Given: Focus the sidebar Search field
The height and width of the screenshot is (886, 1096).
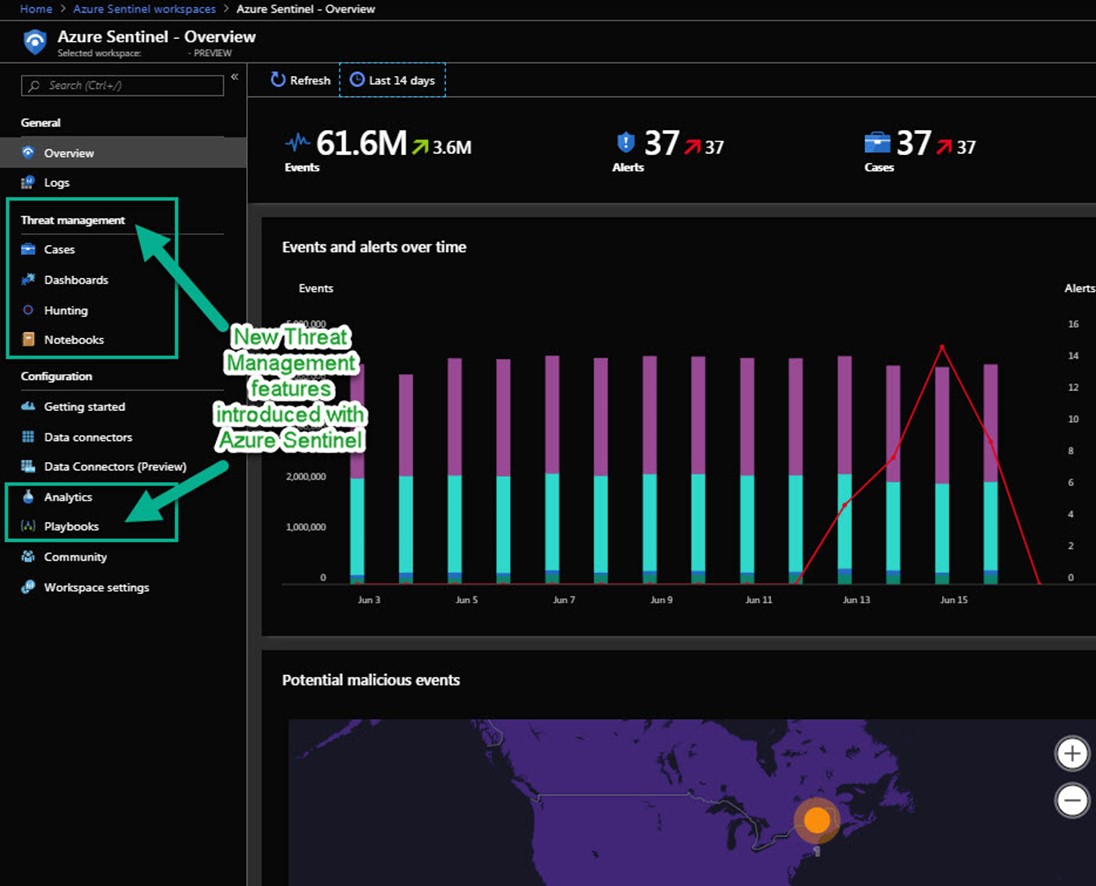Looking at the screenshot, I should point(123,86).
